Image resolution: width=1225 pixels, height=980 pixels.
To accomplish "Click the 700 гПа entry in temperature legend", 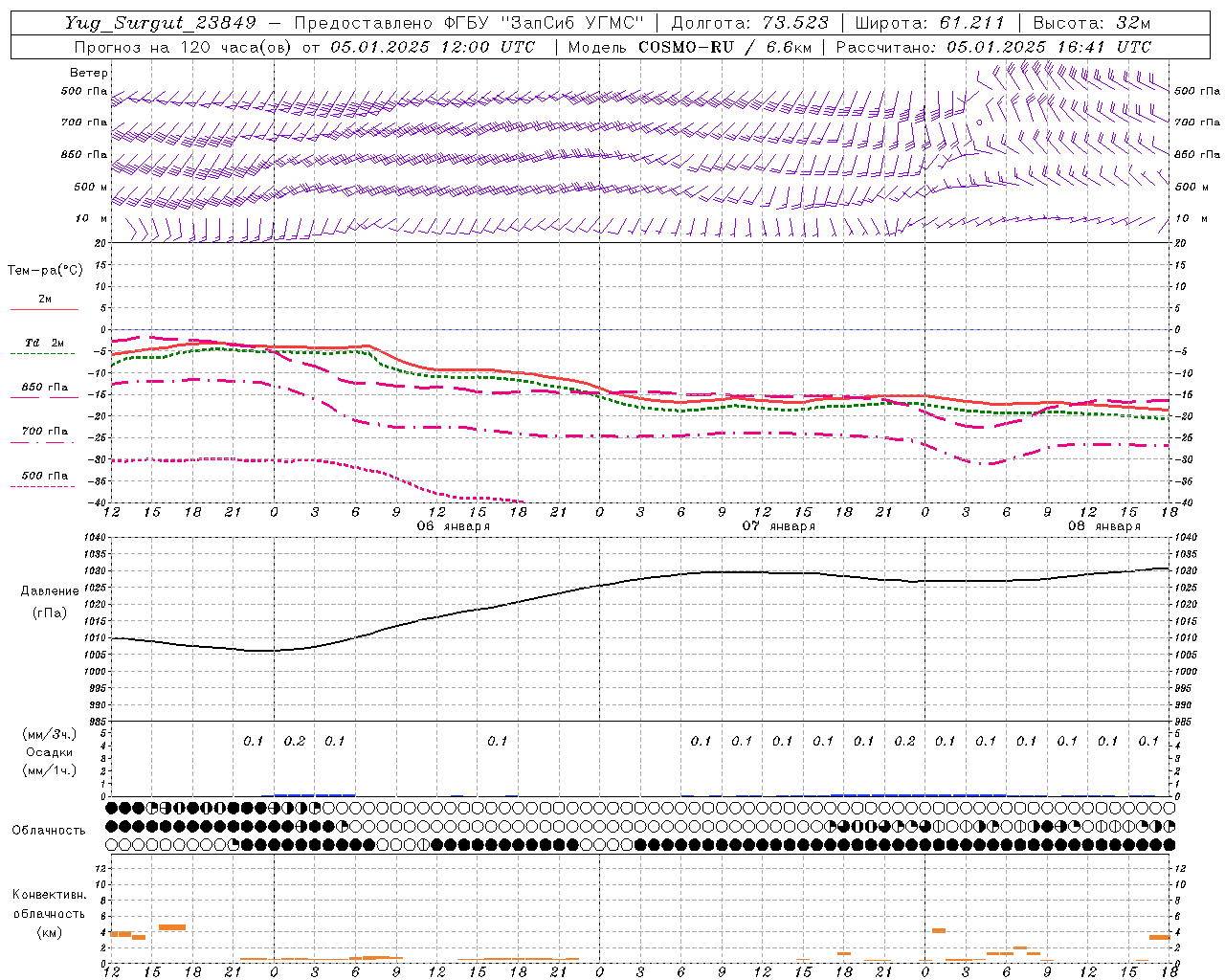I will (x=45, y=432).
